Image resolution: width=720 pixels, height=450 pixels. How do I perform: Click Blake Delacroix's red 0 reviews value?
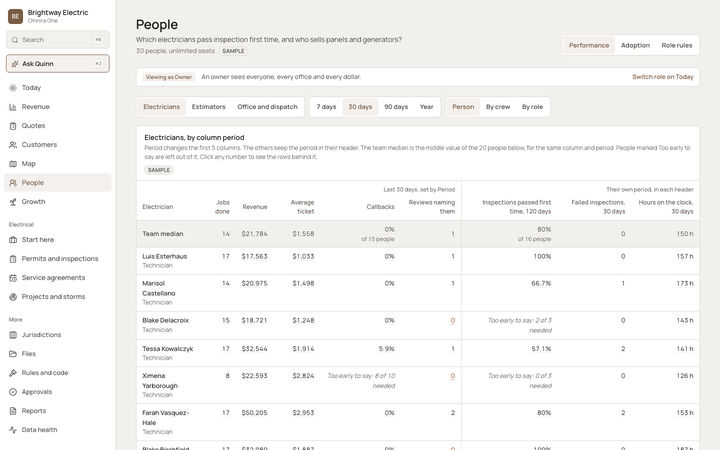[453, 321]
